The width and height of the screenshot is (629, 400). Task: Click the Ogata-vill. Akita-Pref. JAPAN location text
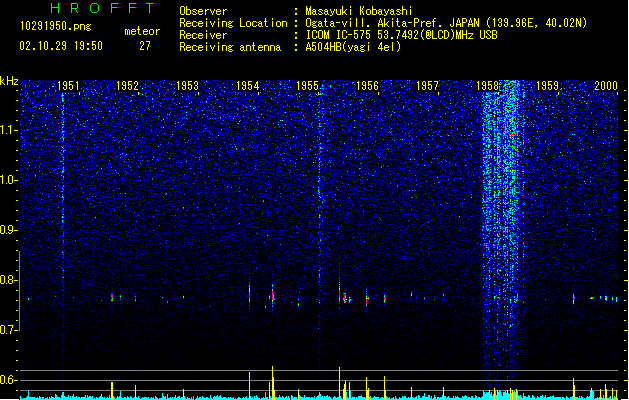[x=446, y=23]
